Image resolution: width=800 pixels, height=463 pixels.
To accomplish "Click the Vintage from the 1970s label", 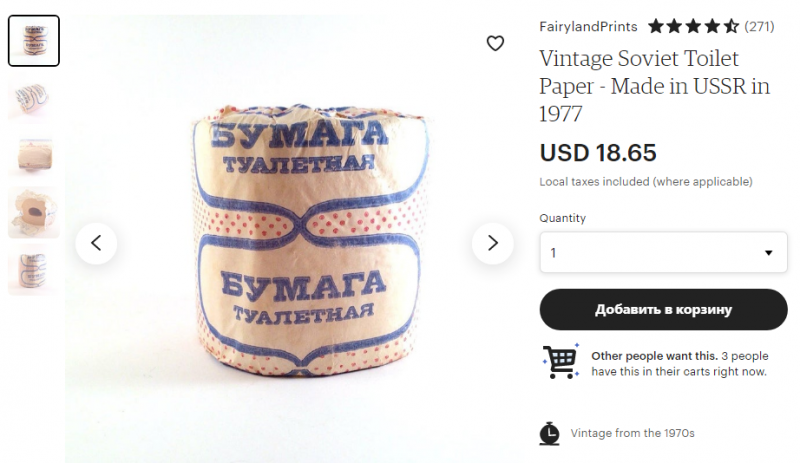I will [632, 433].
